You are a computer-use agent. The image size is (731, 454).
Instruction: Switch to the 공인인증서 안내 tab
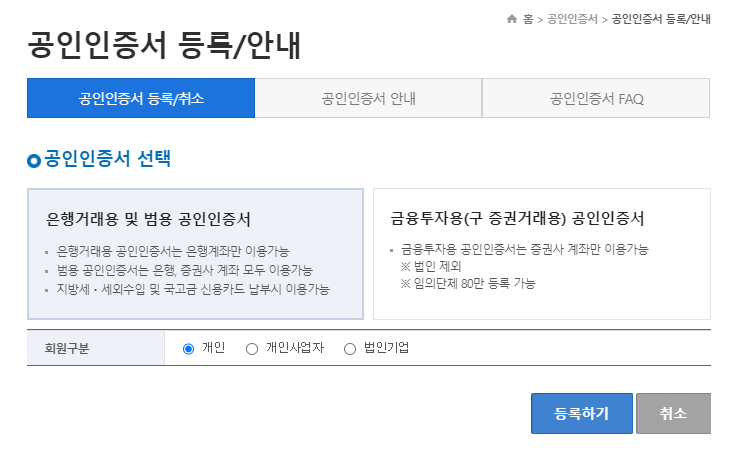click(368, 98)
